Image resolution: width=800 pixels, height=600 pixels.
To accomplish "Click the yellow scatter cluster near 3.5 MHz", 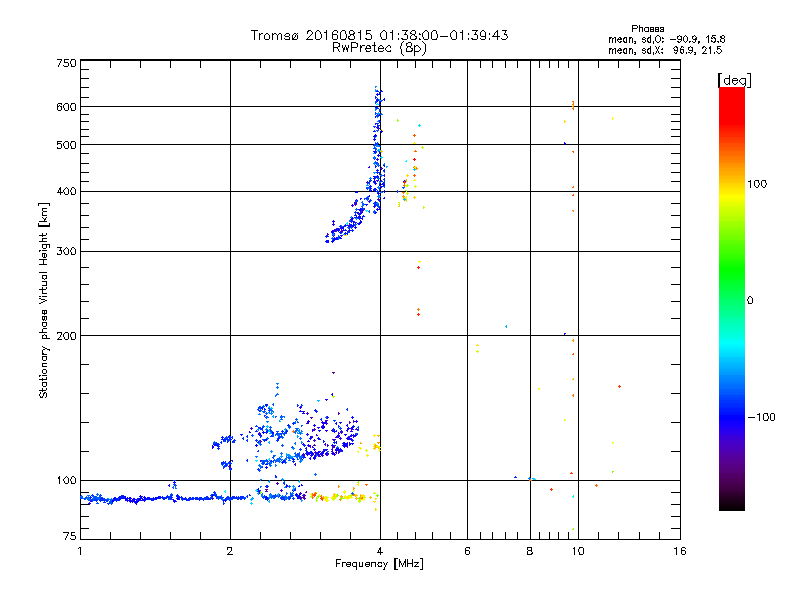I will pyautogui.click(x=344, y=496).
